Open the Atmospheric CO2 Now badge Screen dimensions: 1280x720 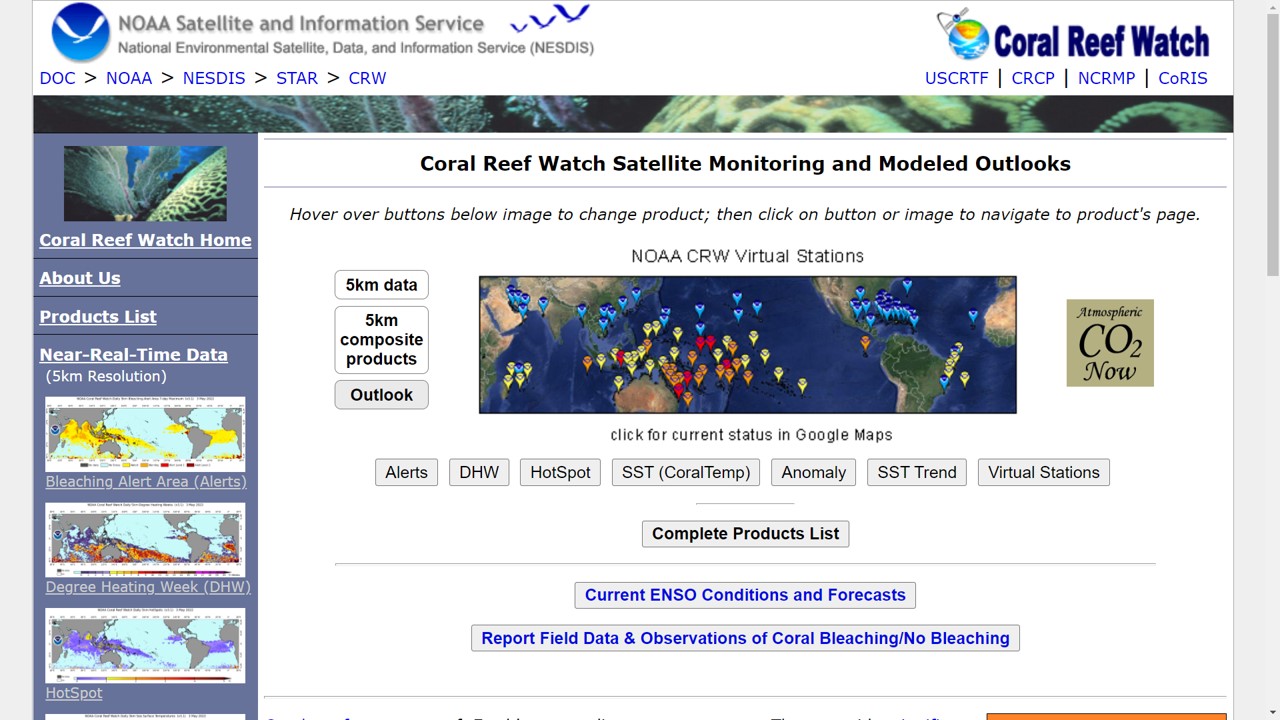point(1109,343)
